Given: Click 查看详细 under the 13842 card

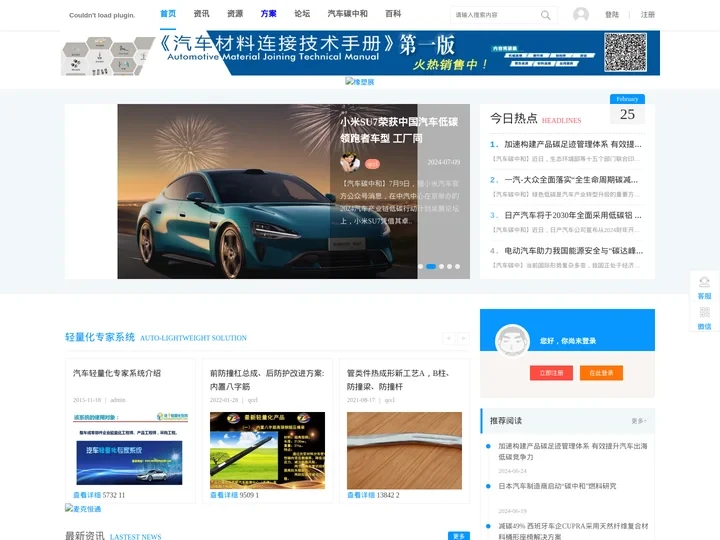Looking at the screenshot, I should (361, 495).
